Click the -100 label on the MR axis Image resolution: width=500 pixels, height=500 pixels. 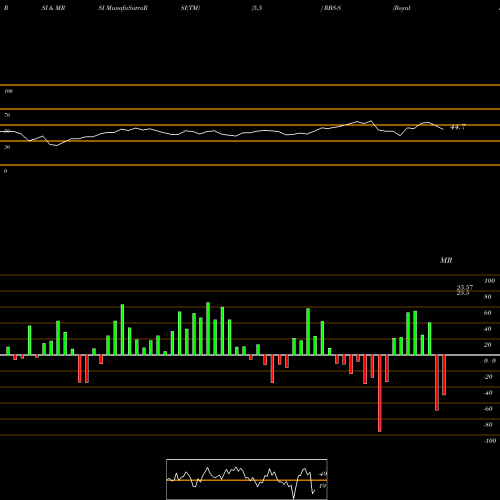pos(490,441)
